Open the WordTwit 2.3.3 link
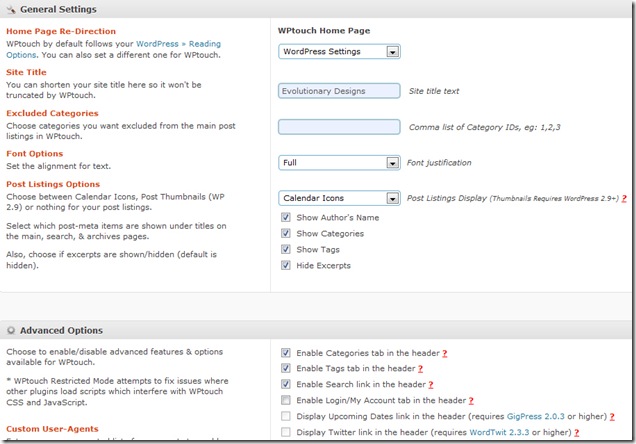This screenshot has width=636, height=444. tap(499, 432)
